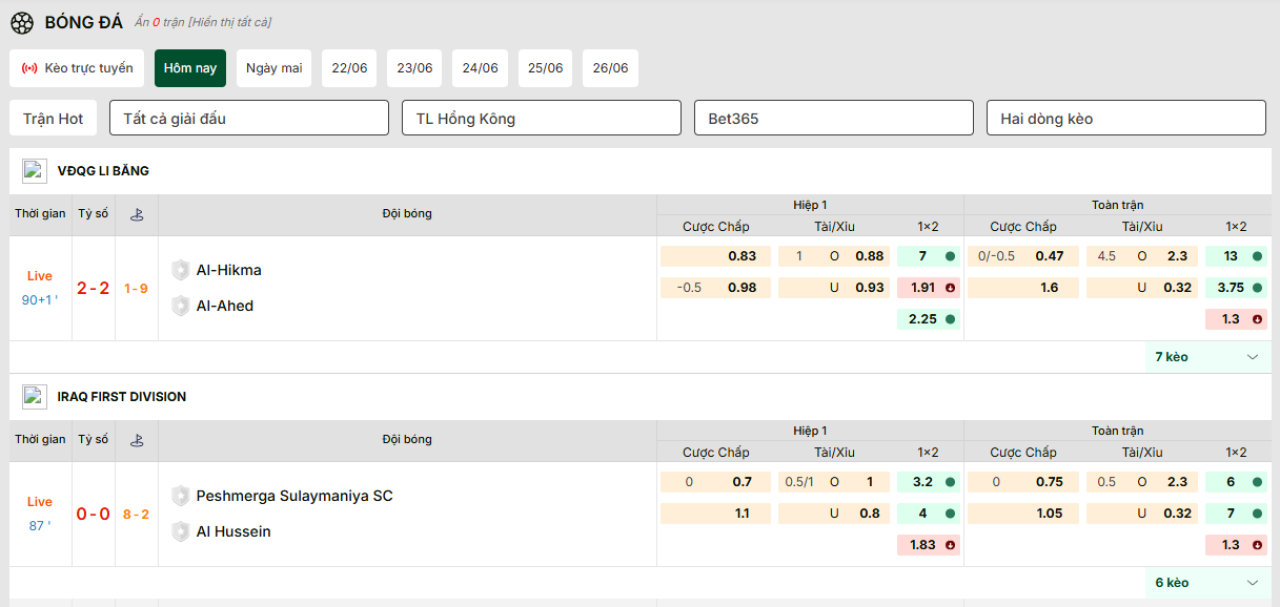
Task: Click the Kèo trực tuyến button
Action: (x=77, y=68)
